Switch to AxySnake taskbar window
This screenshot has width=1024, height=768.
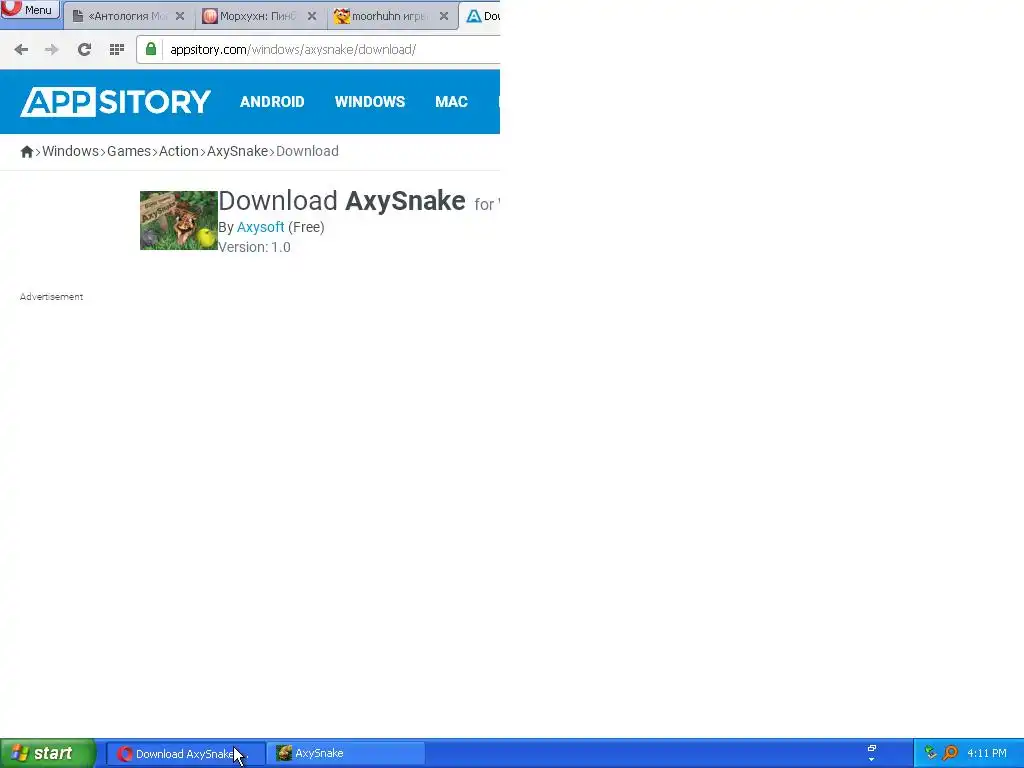point(346,754)
